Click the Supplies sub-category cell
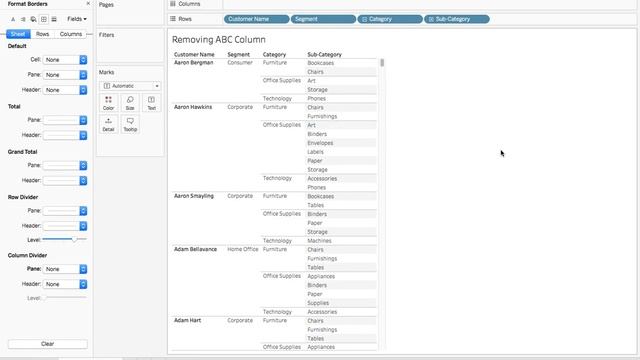The image size is (640, 360). (x=318, y=303)
